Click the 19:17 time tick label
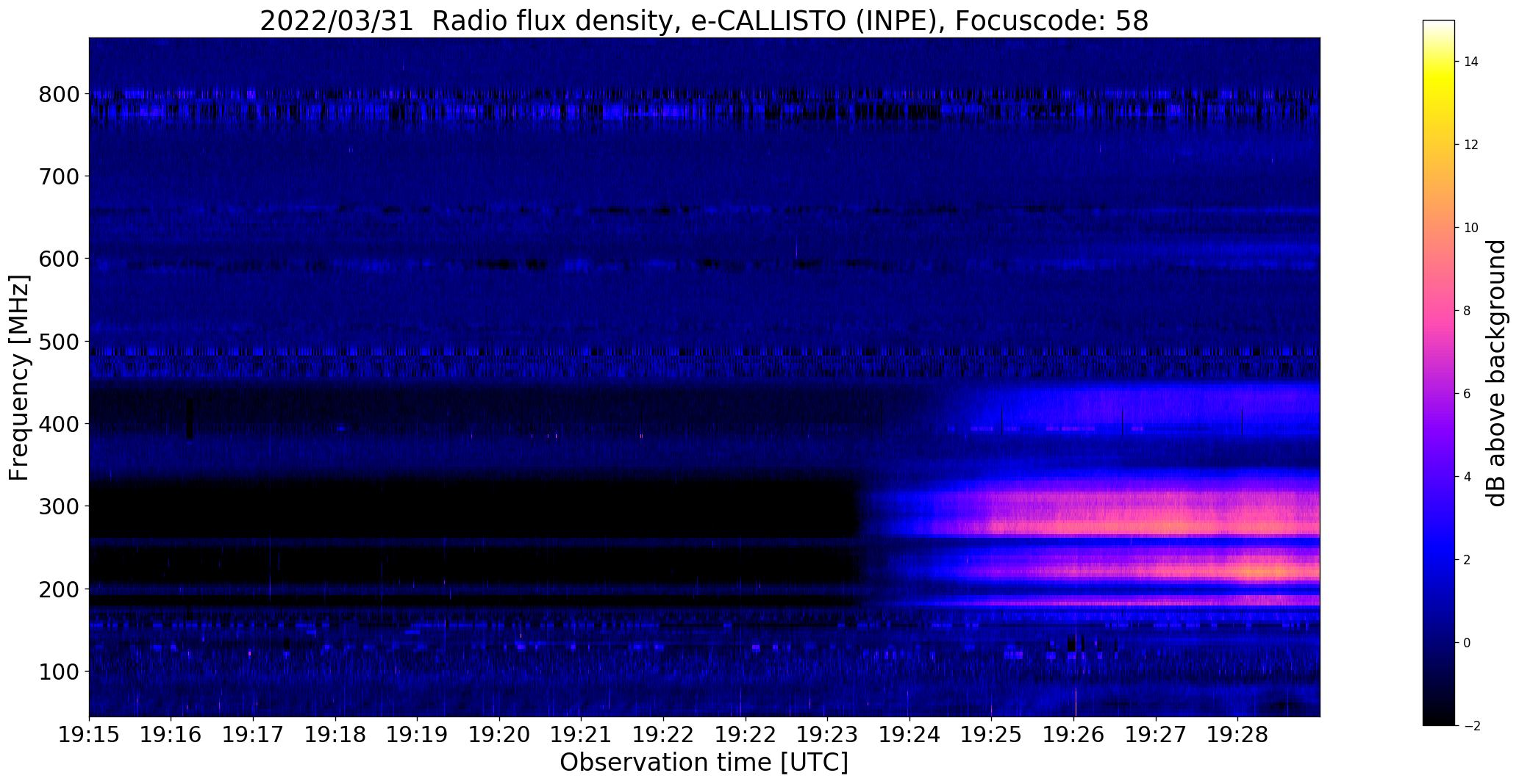 click(x=253, y=736)
